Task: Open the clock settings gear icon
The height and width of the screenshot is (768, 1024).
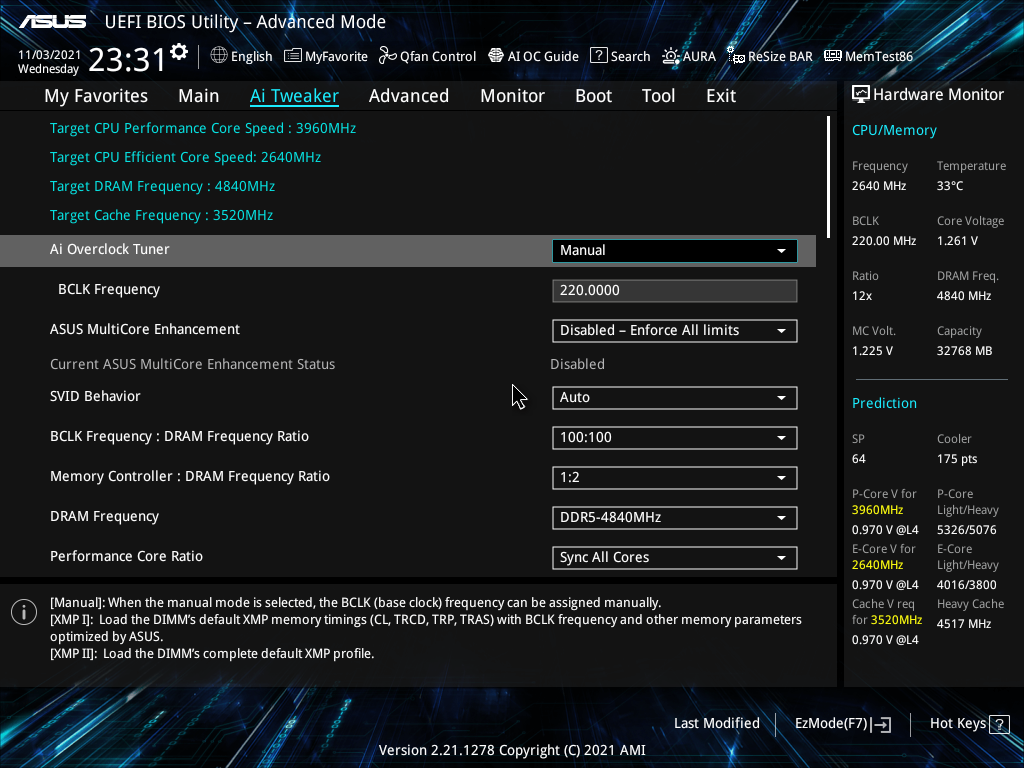Action: click(179, 52)
